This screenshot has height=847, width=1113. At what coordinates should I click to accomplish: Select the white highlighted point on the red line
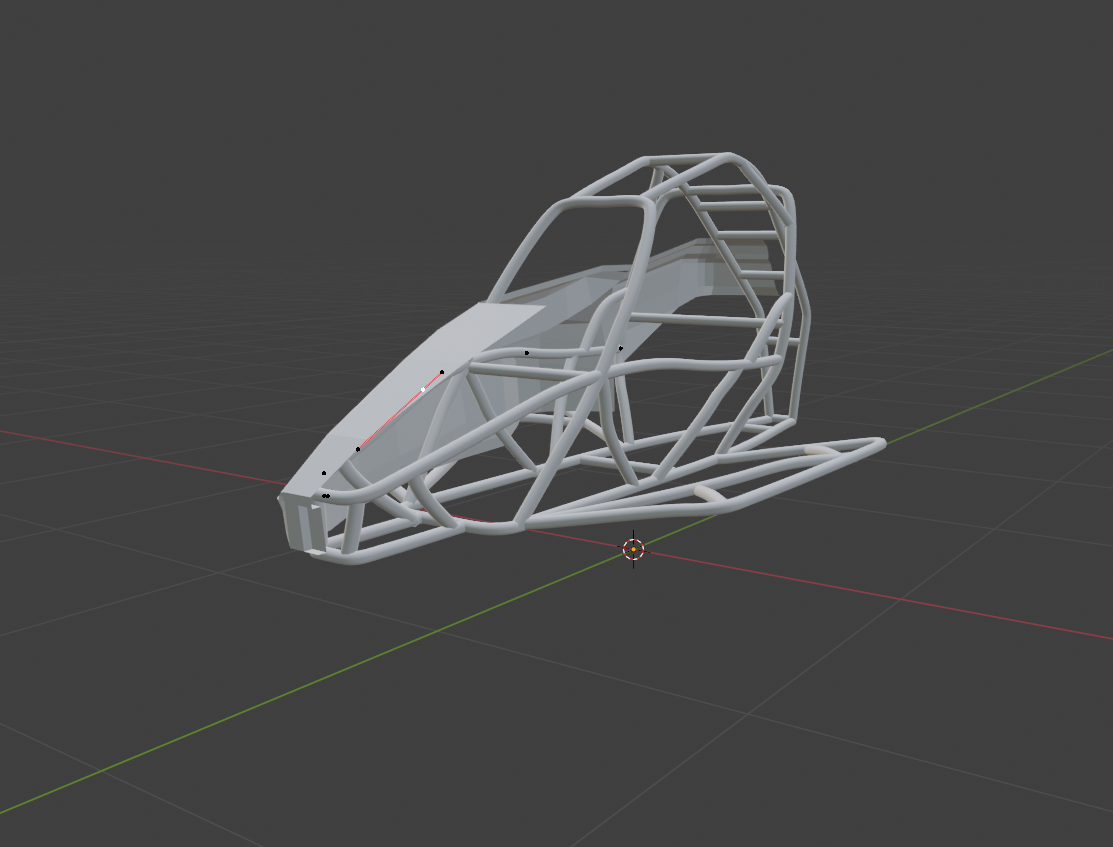coord(423,390)
